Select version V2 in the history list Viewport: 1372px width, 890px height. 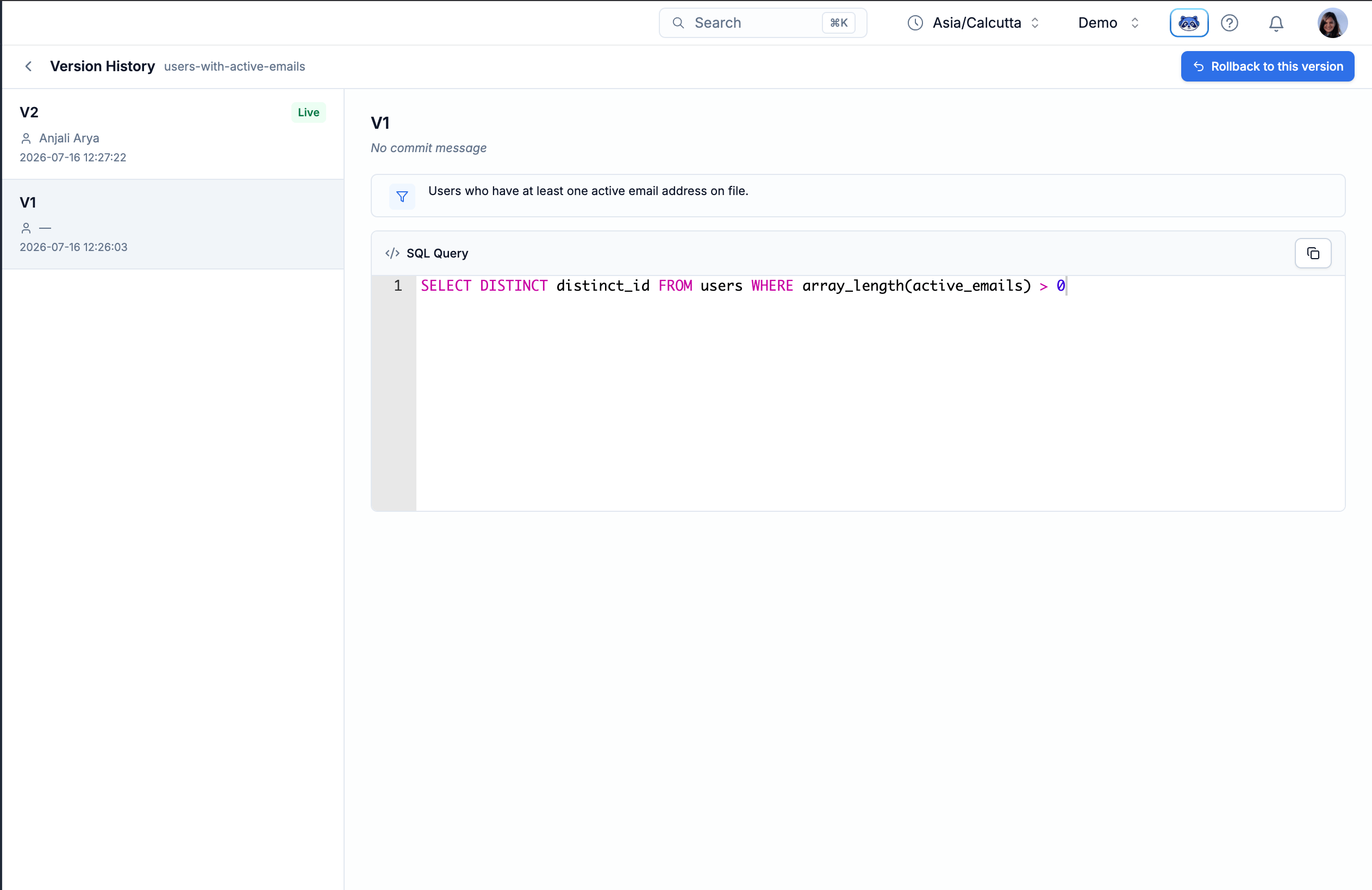click(x=173, y=134)
